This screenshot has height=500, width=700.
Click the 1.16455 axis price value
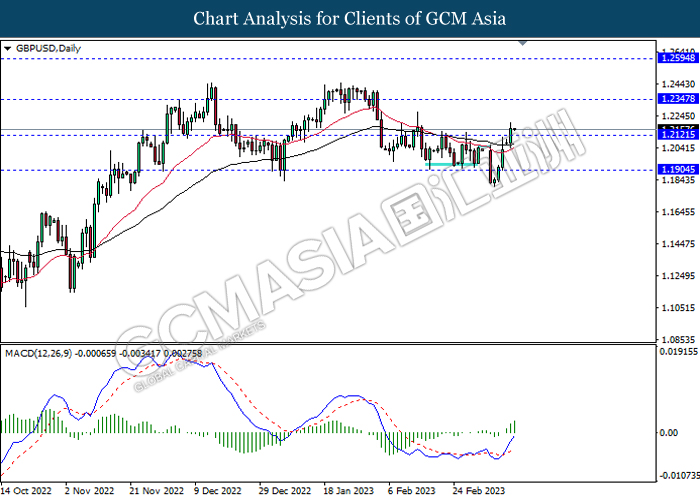point(678,212)
